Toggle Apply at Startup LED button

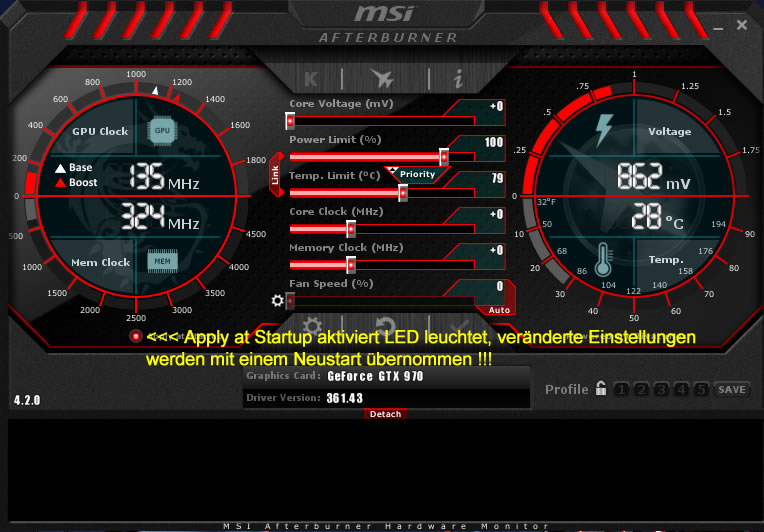[x=136, y=336]
